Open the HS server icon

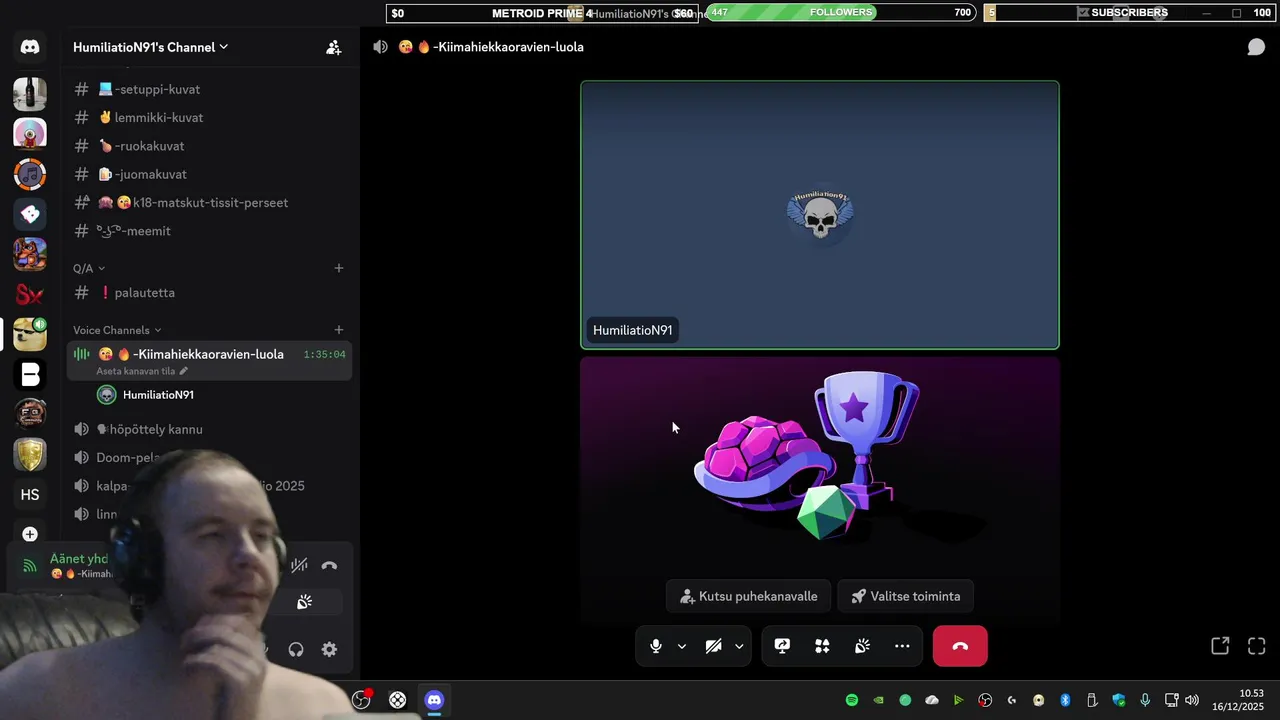point(30,495)
